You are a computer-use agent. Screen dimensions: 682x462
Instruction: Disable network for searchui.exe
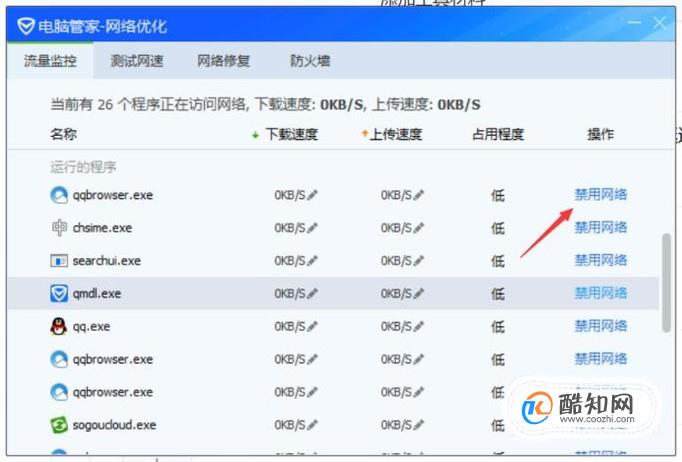tap(601, 260)
